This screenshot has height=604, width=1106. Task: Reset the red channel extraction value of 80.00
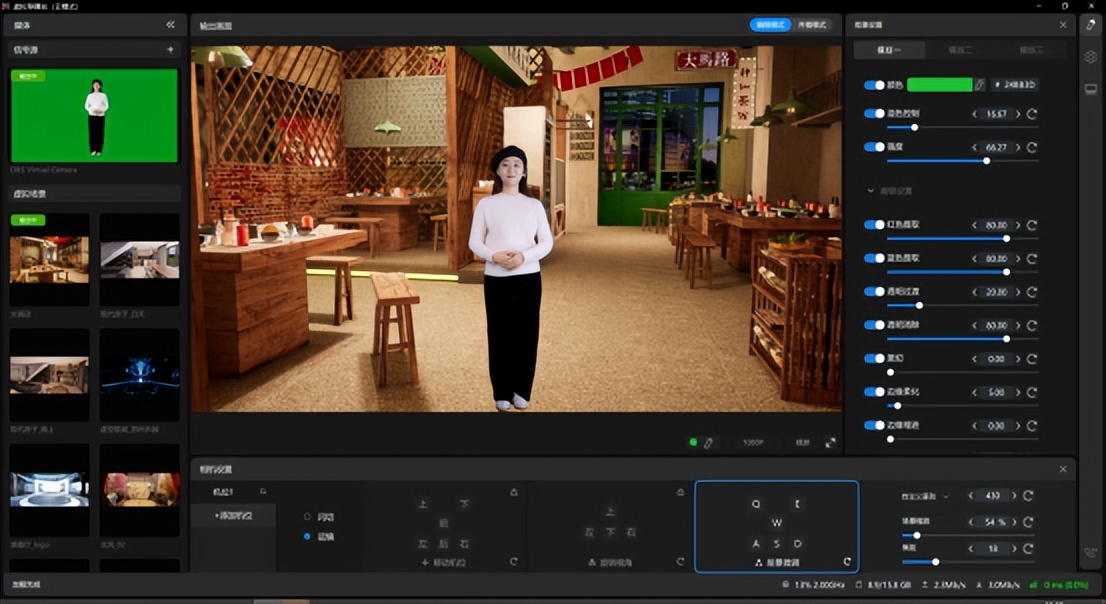click(1032, 225)
